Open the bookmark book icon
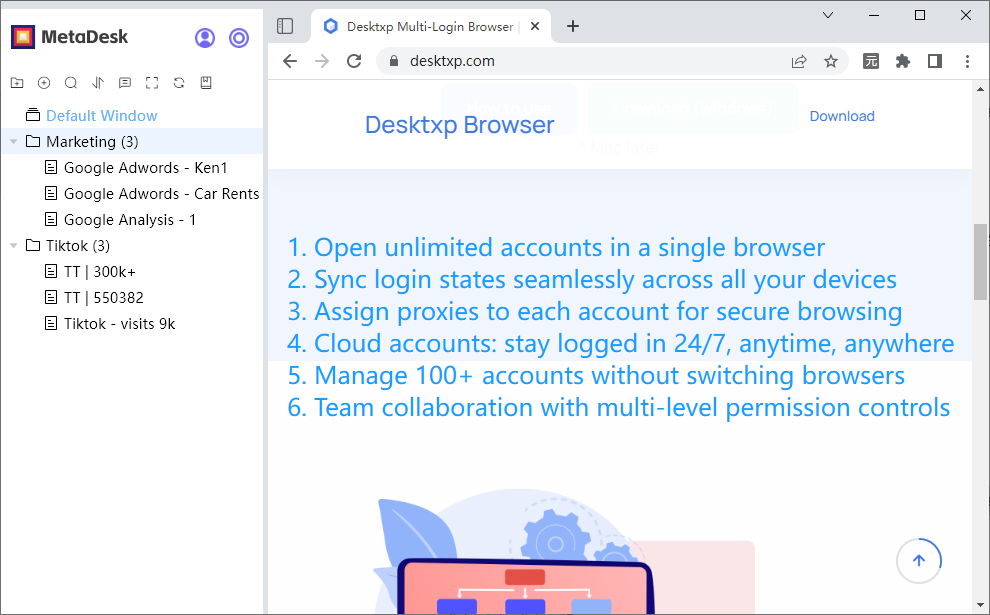 (206, 83)
